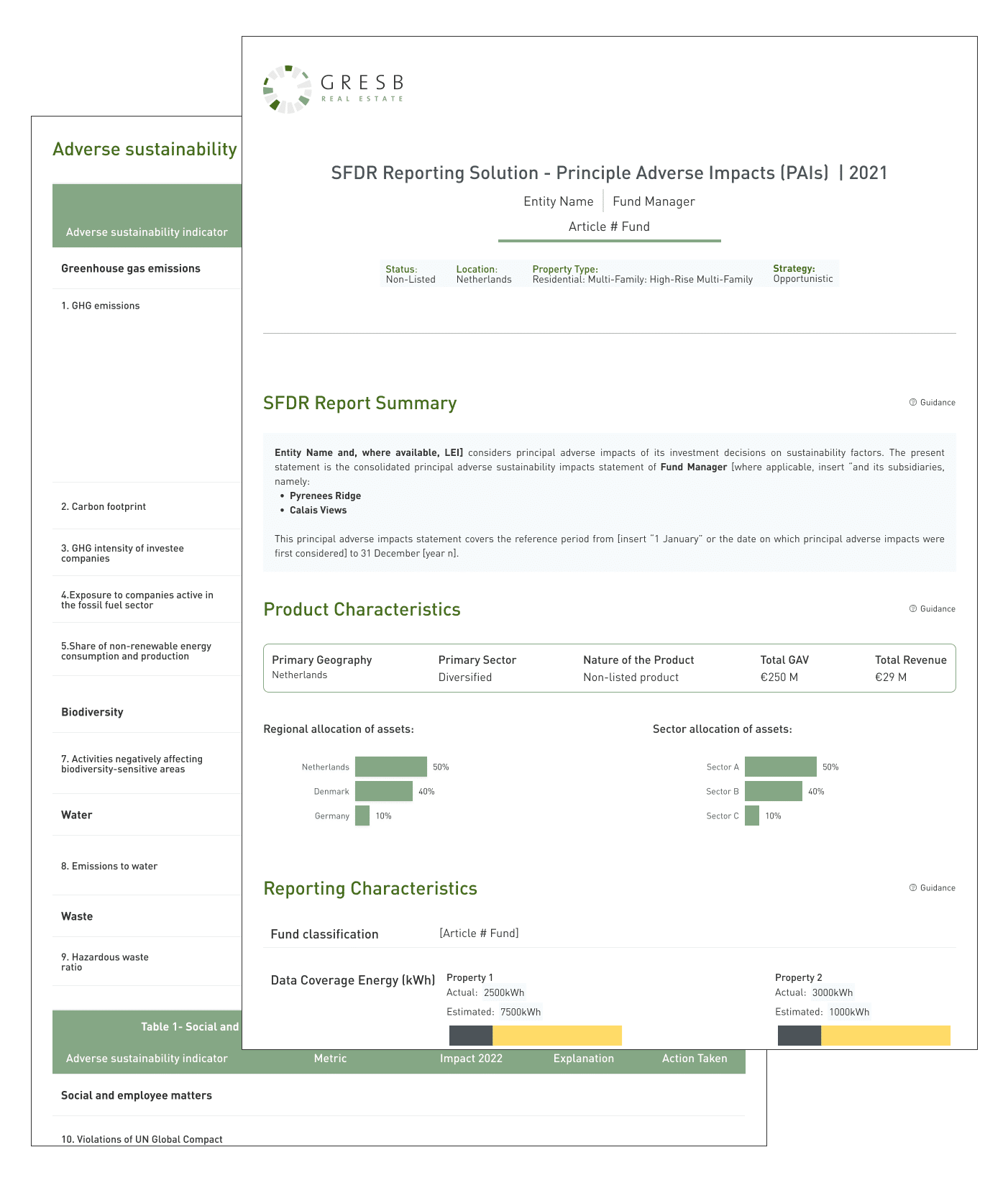Click Impact 2022 column header
1008x1183 pixels.
pyautogui.click(x=472, y=1059)
